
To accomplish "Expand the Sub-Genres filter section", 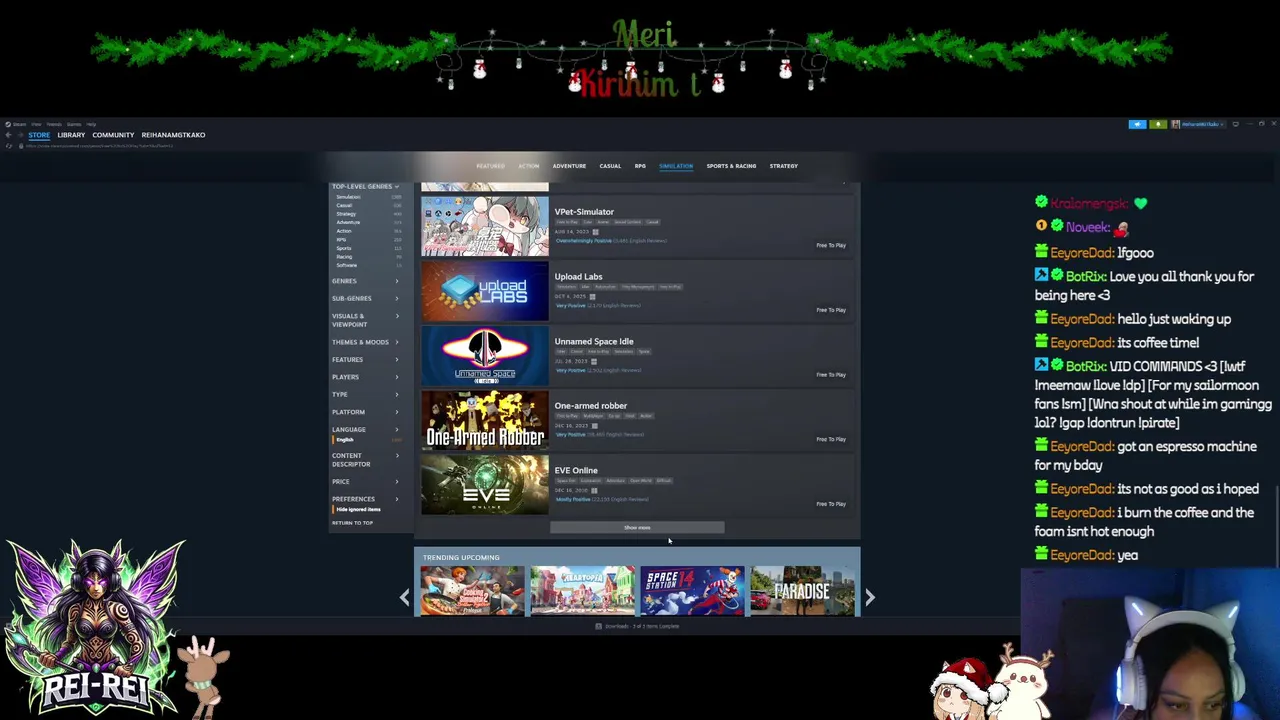I will point(365,298).
